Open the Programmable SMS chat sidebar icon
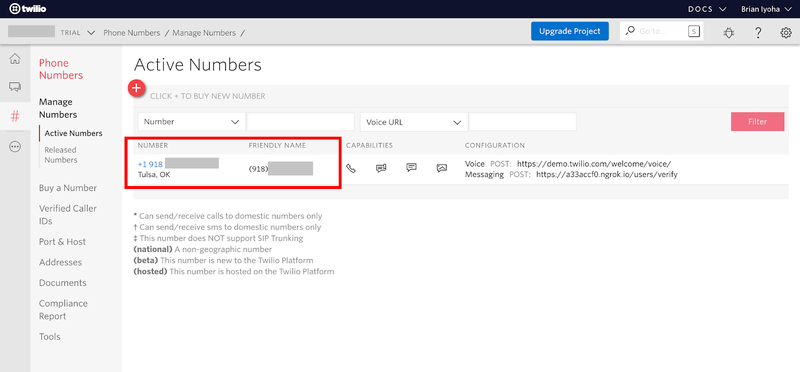 [x=15, y=87]
